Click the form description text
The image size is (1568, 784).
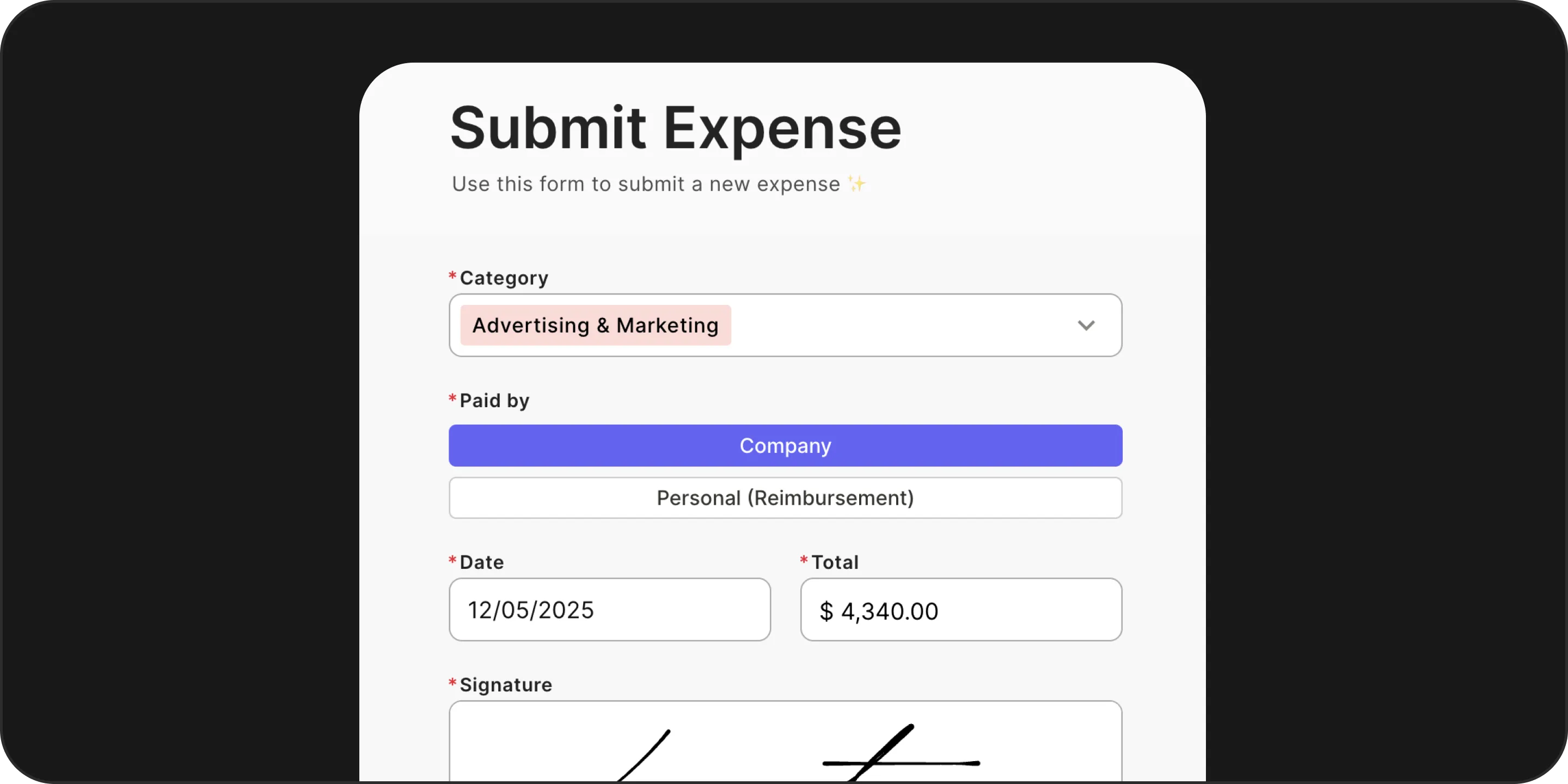[659, 184]
